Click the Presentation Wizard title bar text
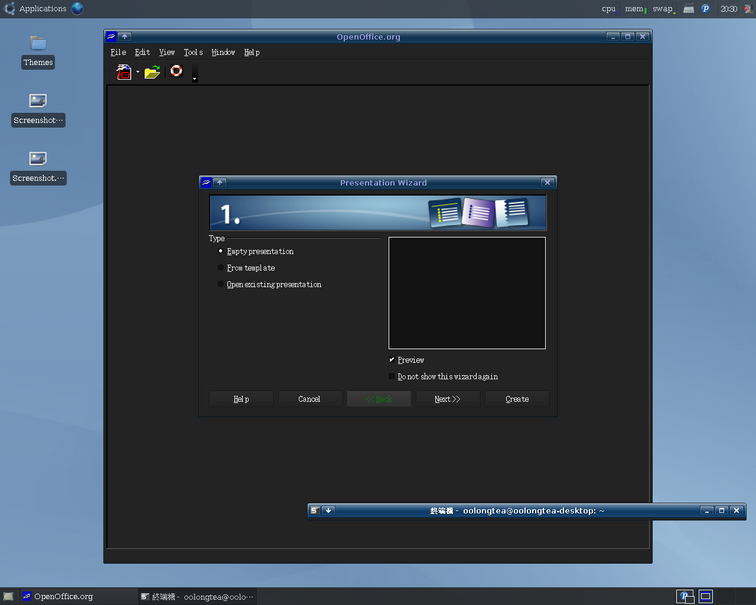 pos(383,183)
